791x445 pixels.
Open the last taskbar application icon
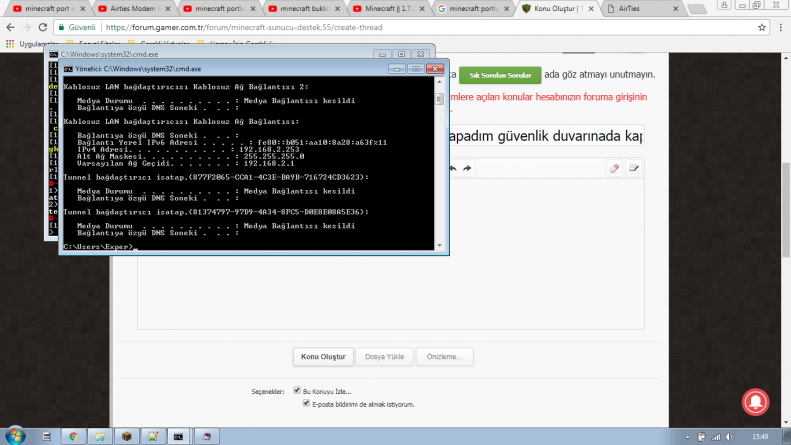coord(206,436)
